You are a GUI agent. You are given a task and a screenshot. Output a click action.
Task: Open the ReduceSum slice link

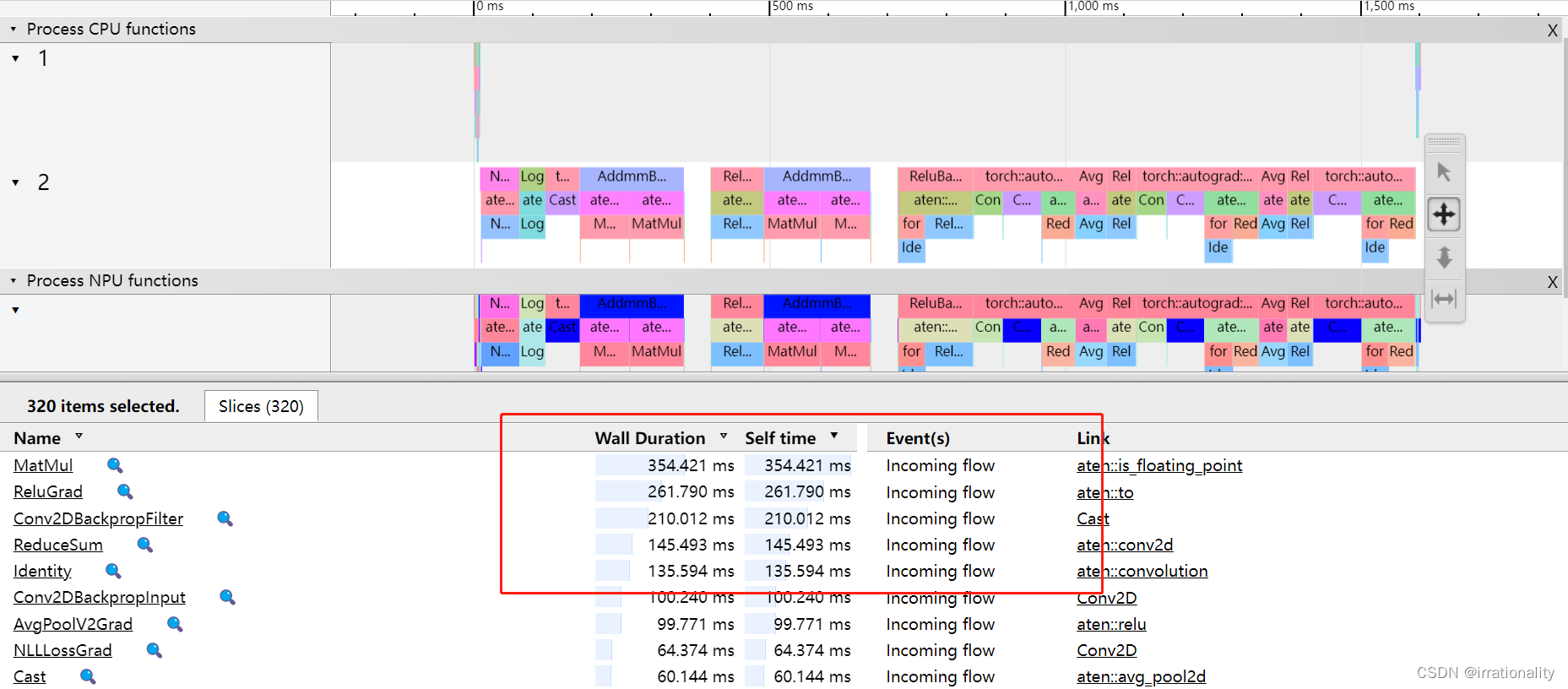click(58, 545)
